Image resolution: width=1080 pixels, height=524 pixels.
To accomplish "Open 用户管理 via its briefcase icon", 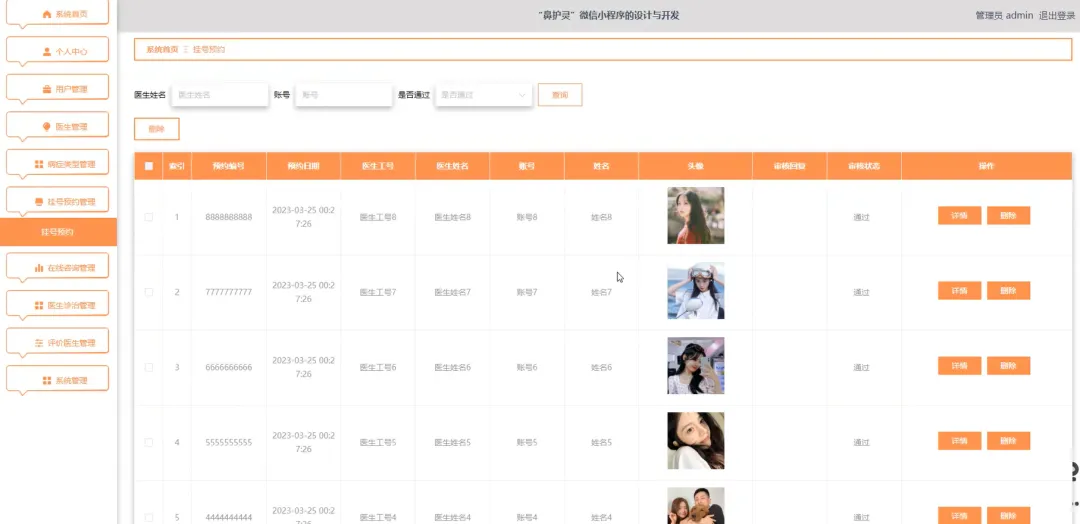I will [47, 89].
